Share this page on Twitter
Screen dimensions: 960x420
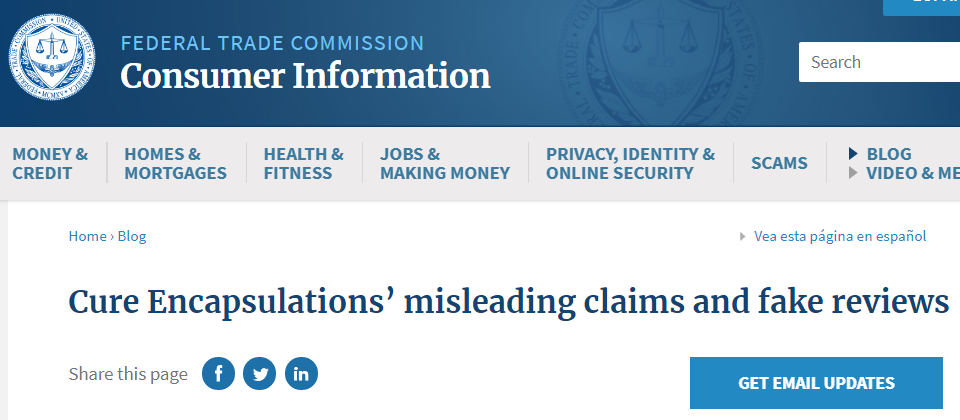(x=260, y=374)
